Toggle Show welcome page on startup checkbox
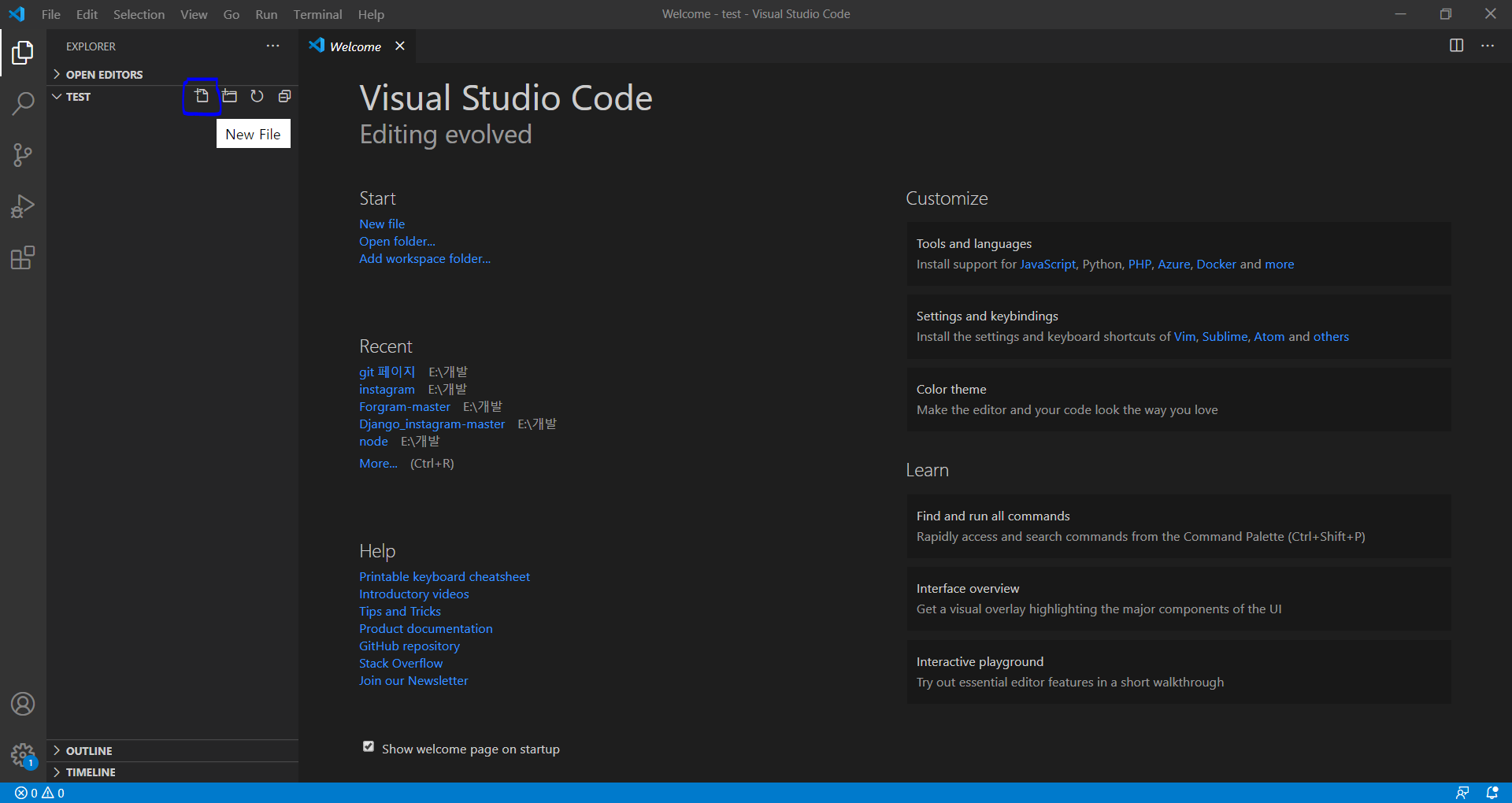Image resolution: width=1512 pixels, height=803 pixels. 368,746
